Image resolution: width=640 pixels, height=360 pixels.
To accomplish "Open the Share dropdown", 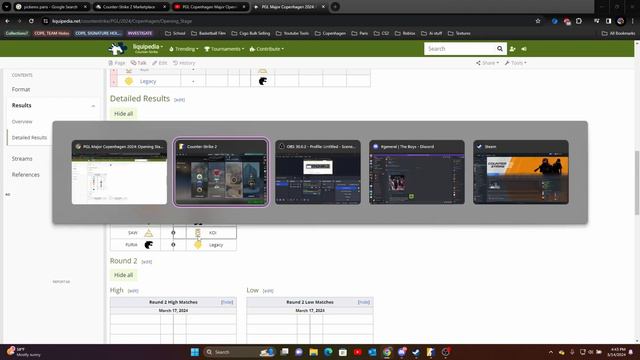I will (487, 63).
